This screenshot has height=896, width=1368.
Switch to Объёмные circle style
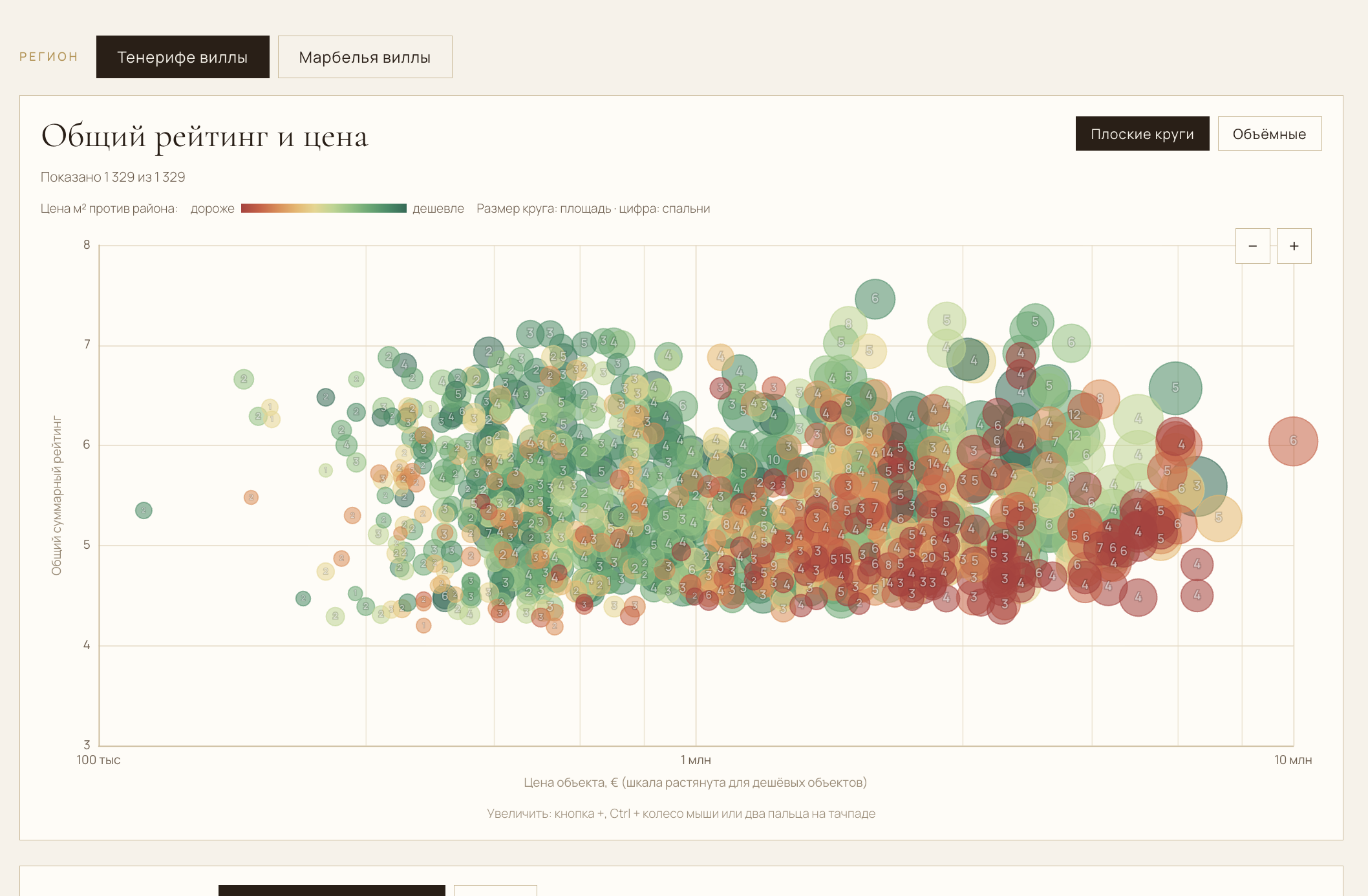click(1269, 134)
